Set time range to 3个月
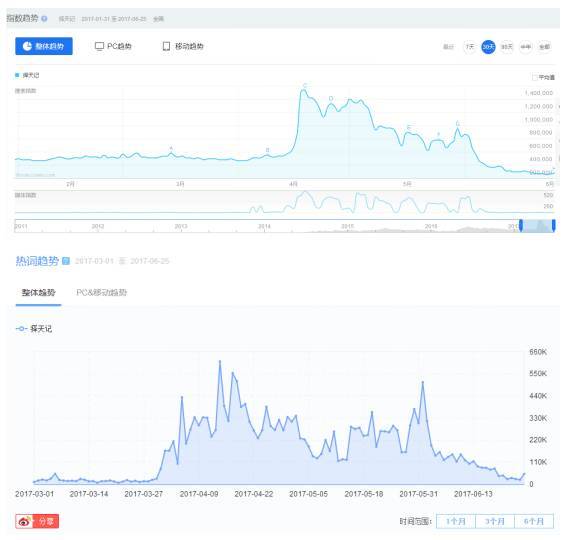This screenshot has width=567, height=540. pyautogui.click(x=495, y=522)
